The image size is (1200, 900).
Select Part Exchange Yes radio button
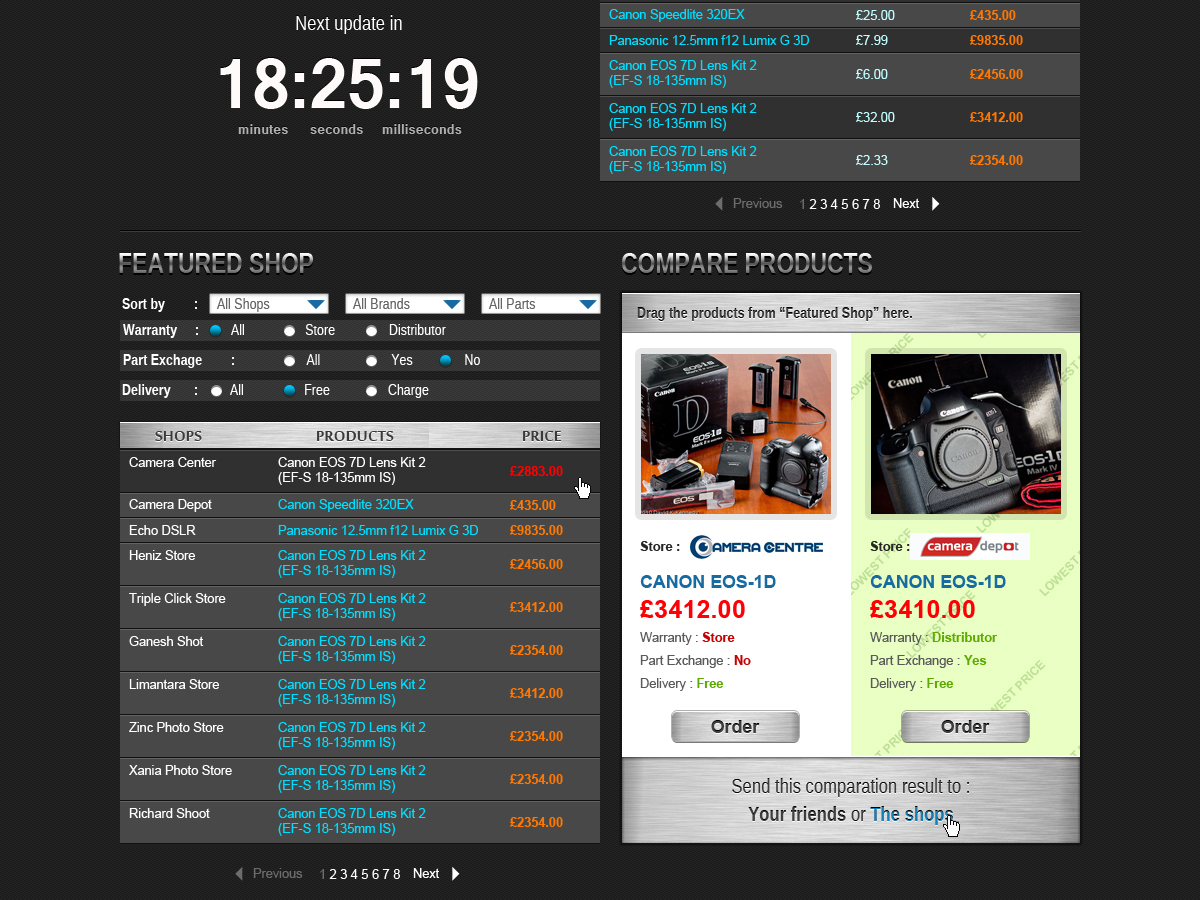(x=371, y=360)
